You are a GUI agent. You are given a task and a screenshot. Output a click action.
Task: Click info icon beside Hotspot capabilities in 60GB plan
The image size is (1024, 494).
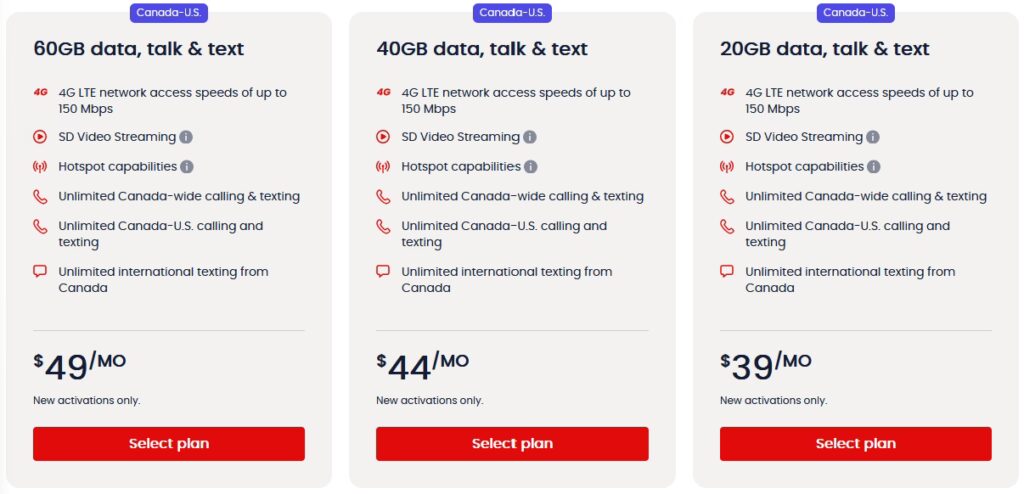pyautogui.click(x=187, y=167)
